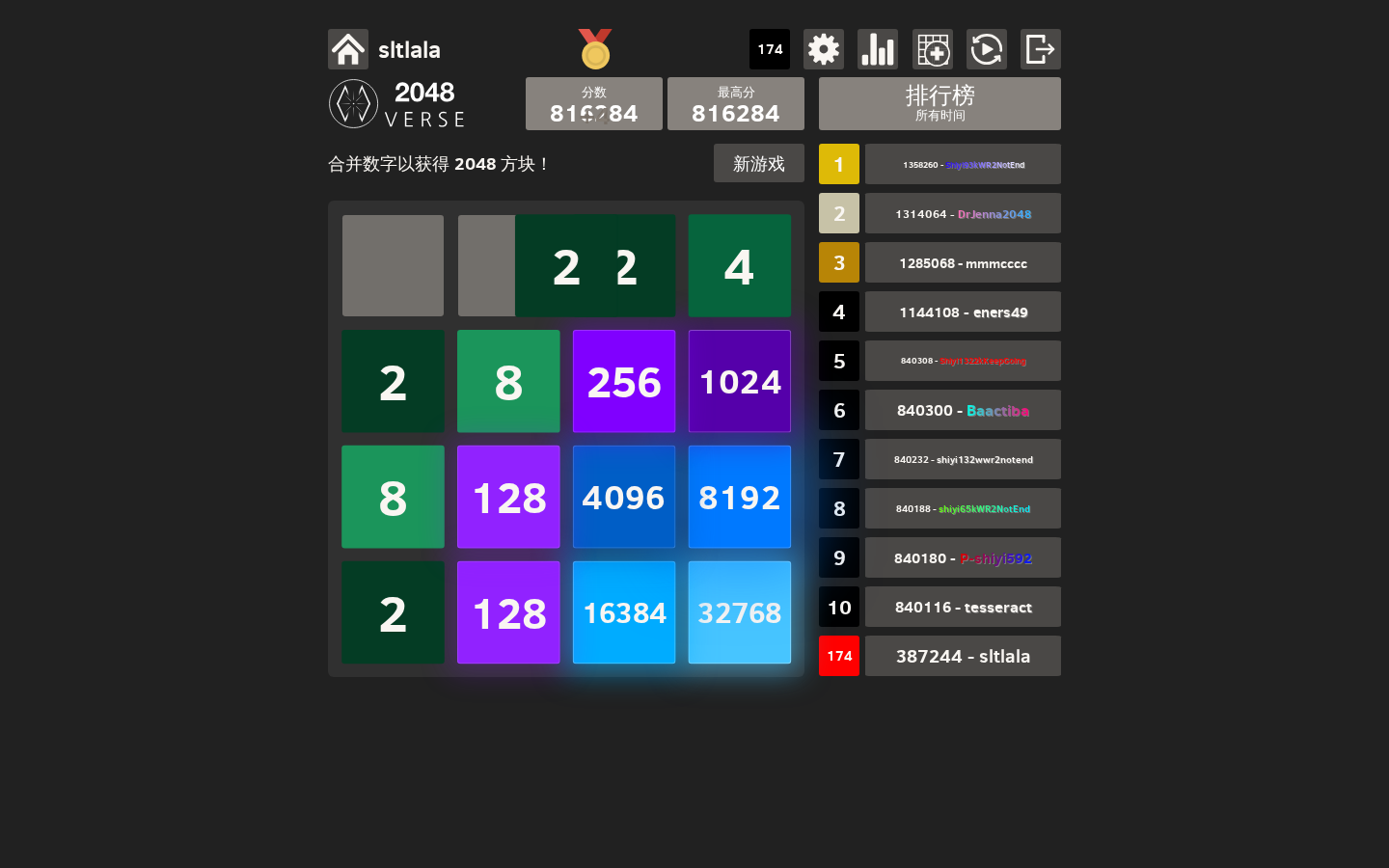1389x868 pixels.
Task: Click the 合并数字以获得 2048 方块 instruction text
Action: click(x=439, y=164)
